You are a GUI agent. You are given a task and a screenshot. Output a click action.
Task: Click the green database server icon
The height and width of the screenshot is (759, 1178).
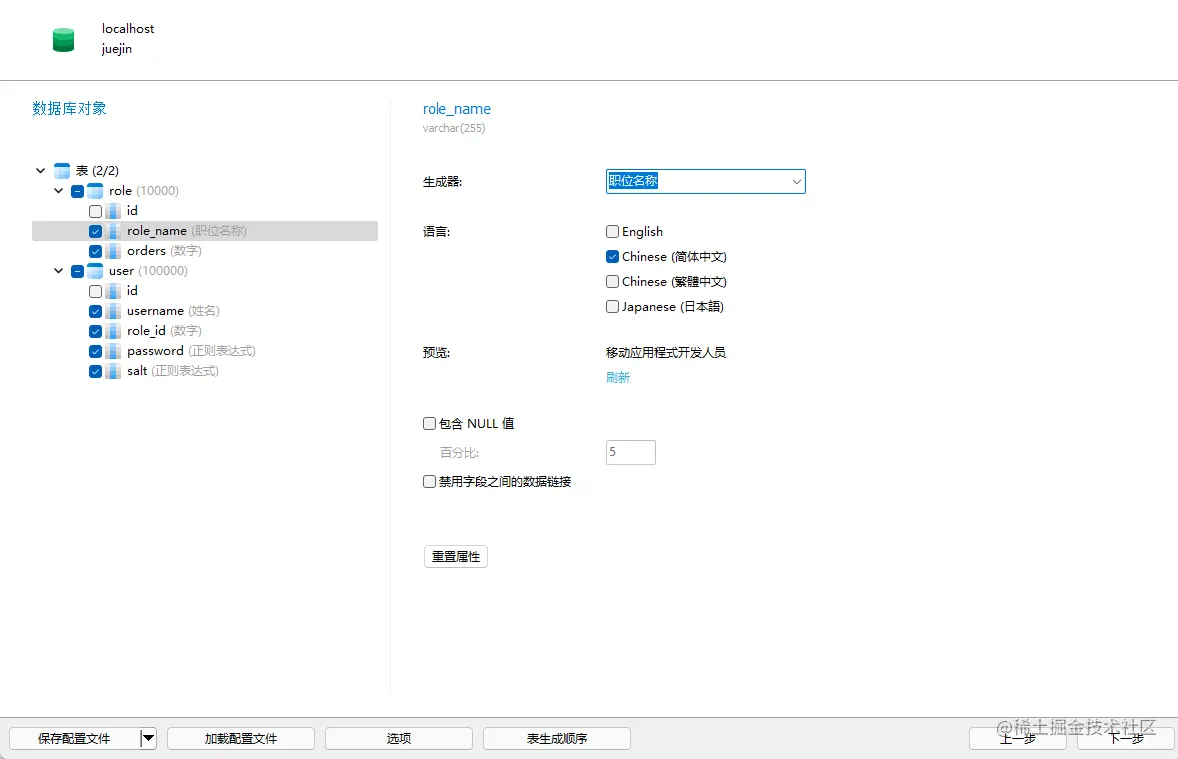click(63, 40)
